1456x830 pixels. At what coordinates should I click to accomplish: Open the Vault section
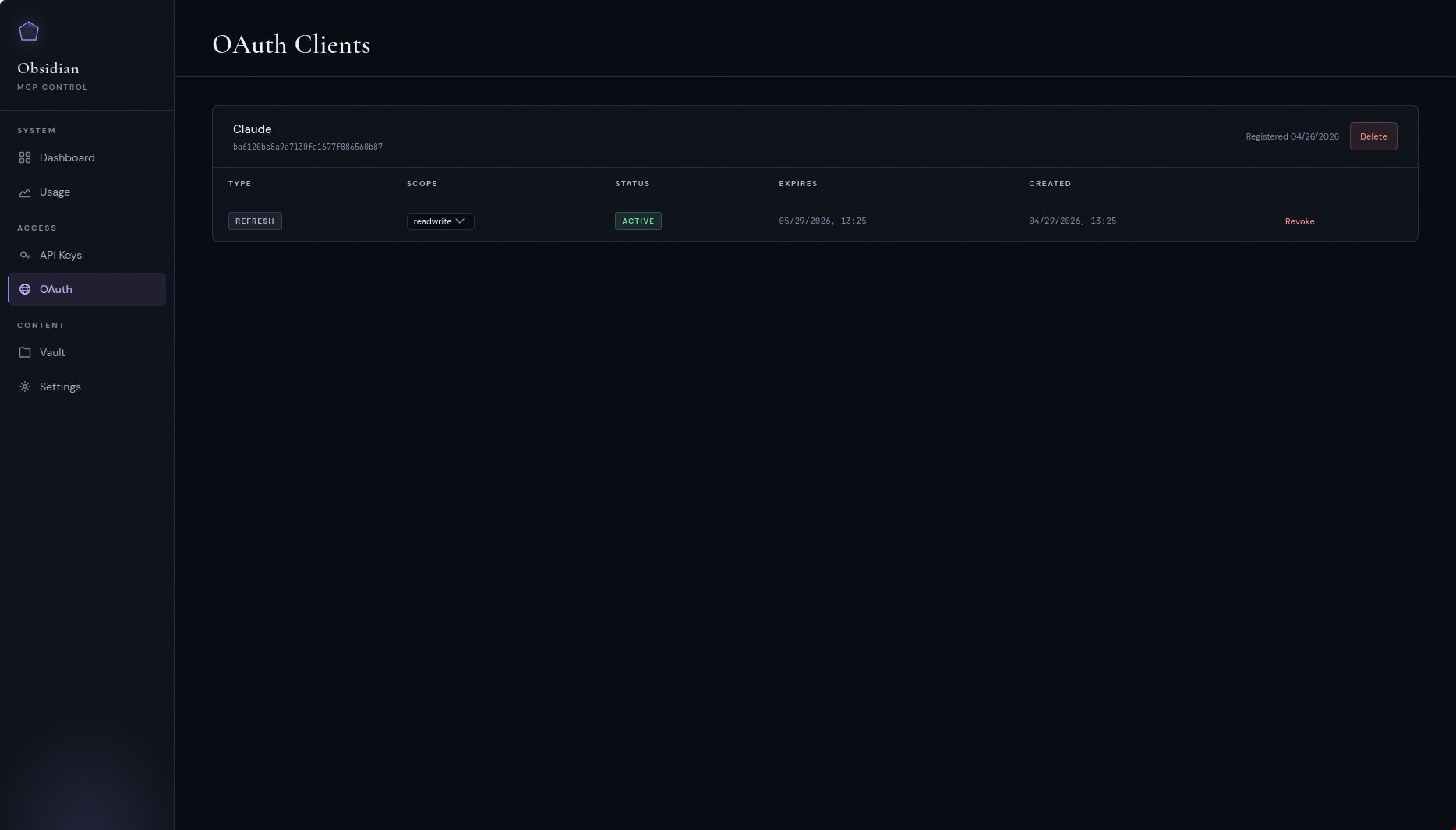[87, 352]
